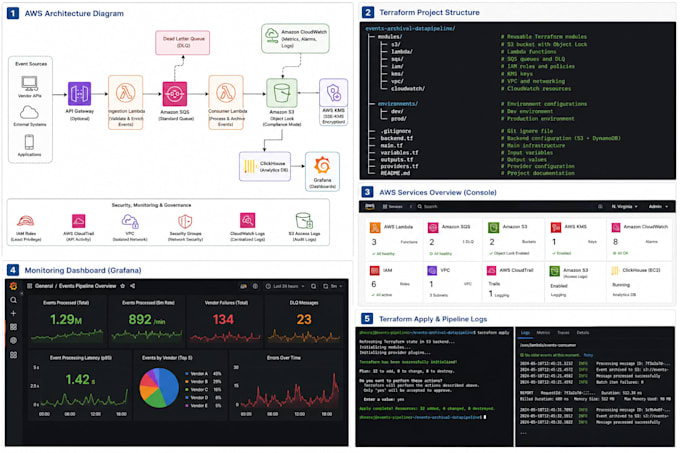This screenshot has height=453, width=680.
Task: Click the Ingestion Lambda icon in the diagram
Action: click(x=125, y=92)
